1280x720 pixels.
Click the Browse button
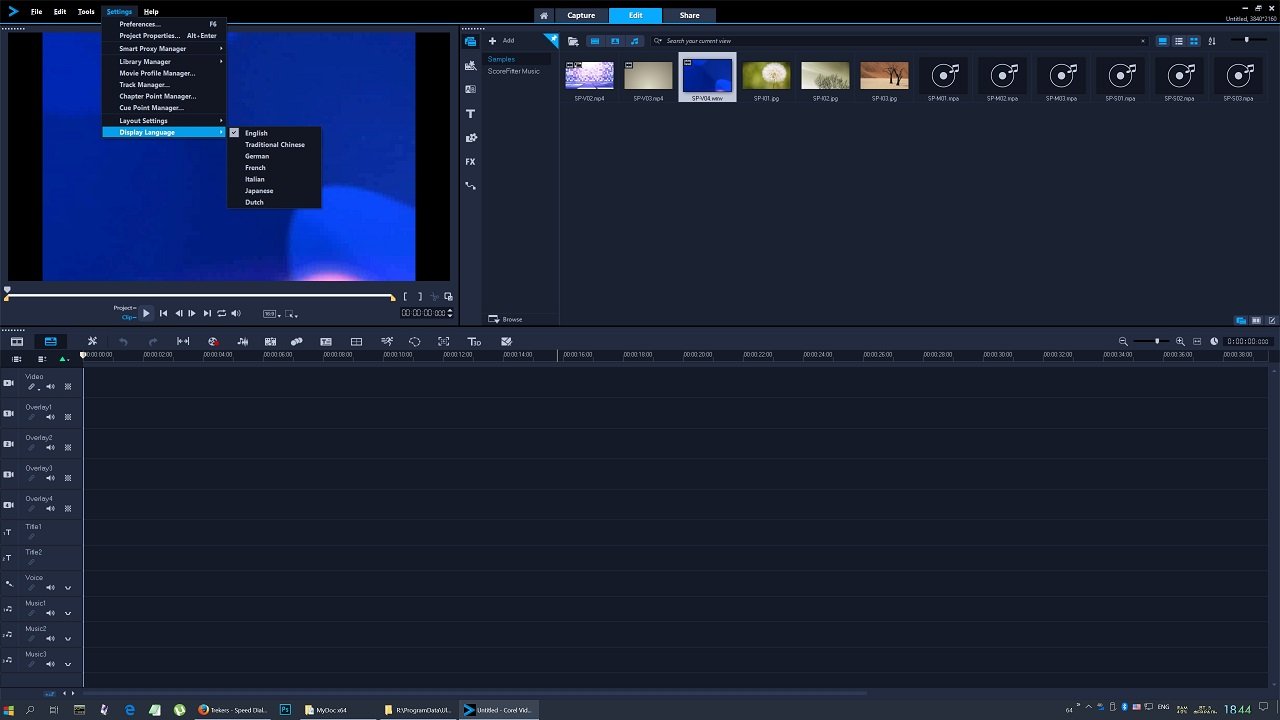pos(505,319)
